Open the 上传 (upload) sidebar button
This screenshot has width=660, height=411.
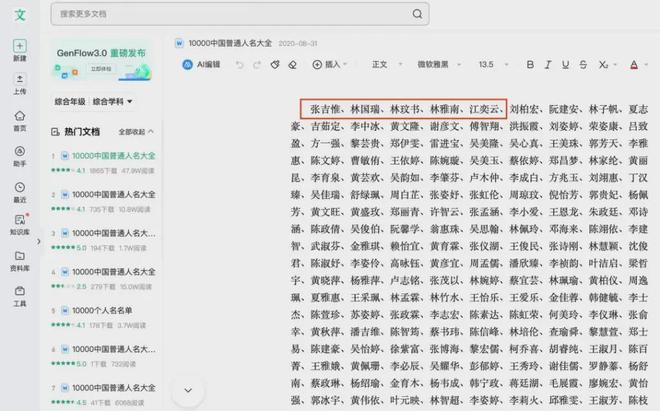click(x=20, y=84)
